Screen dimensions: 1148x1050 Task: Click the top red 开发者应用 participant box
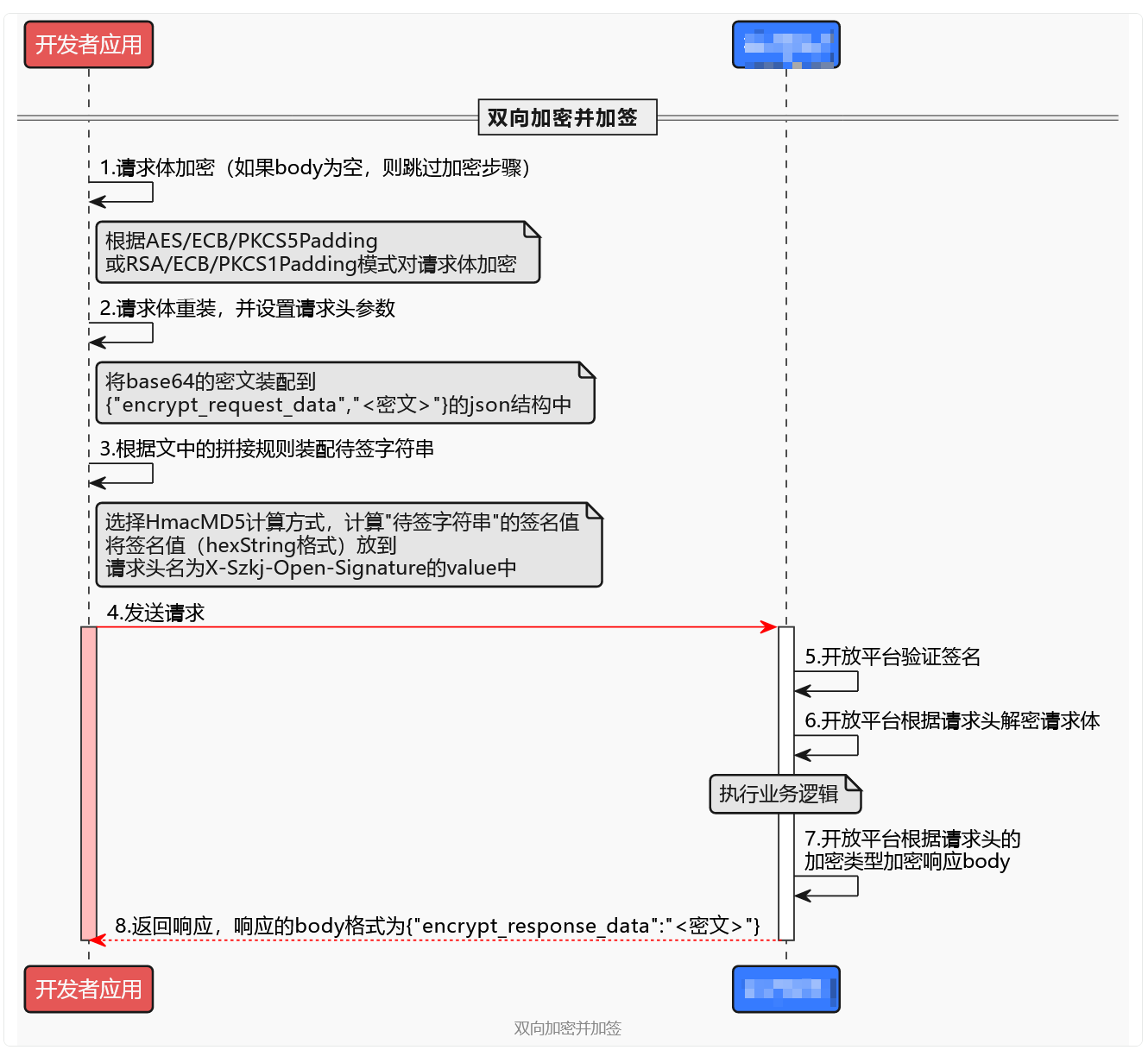pyautogui.click(x=89, y=45)
